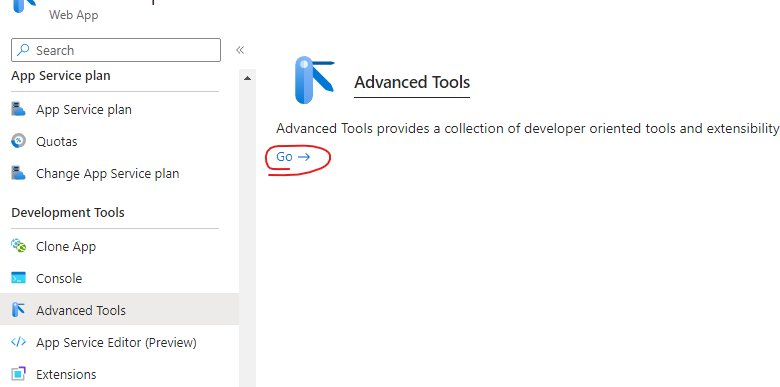Click the Quotas icon
The height and width of the screenshot is (387, 780).
(x=18, y=141)
